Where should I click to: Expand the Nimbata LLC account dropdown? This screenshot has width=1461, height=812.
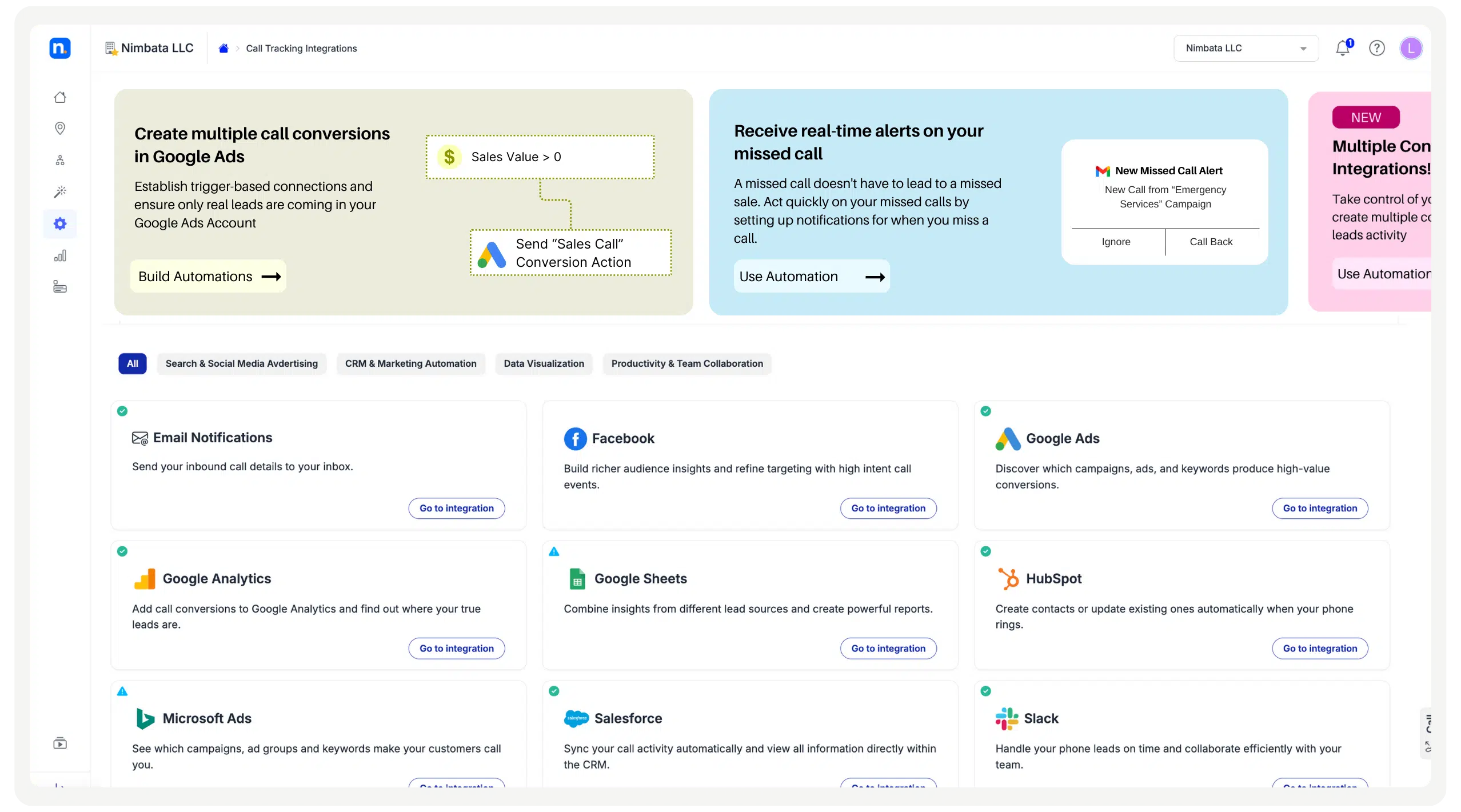(1246, 48)
